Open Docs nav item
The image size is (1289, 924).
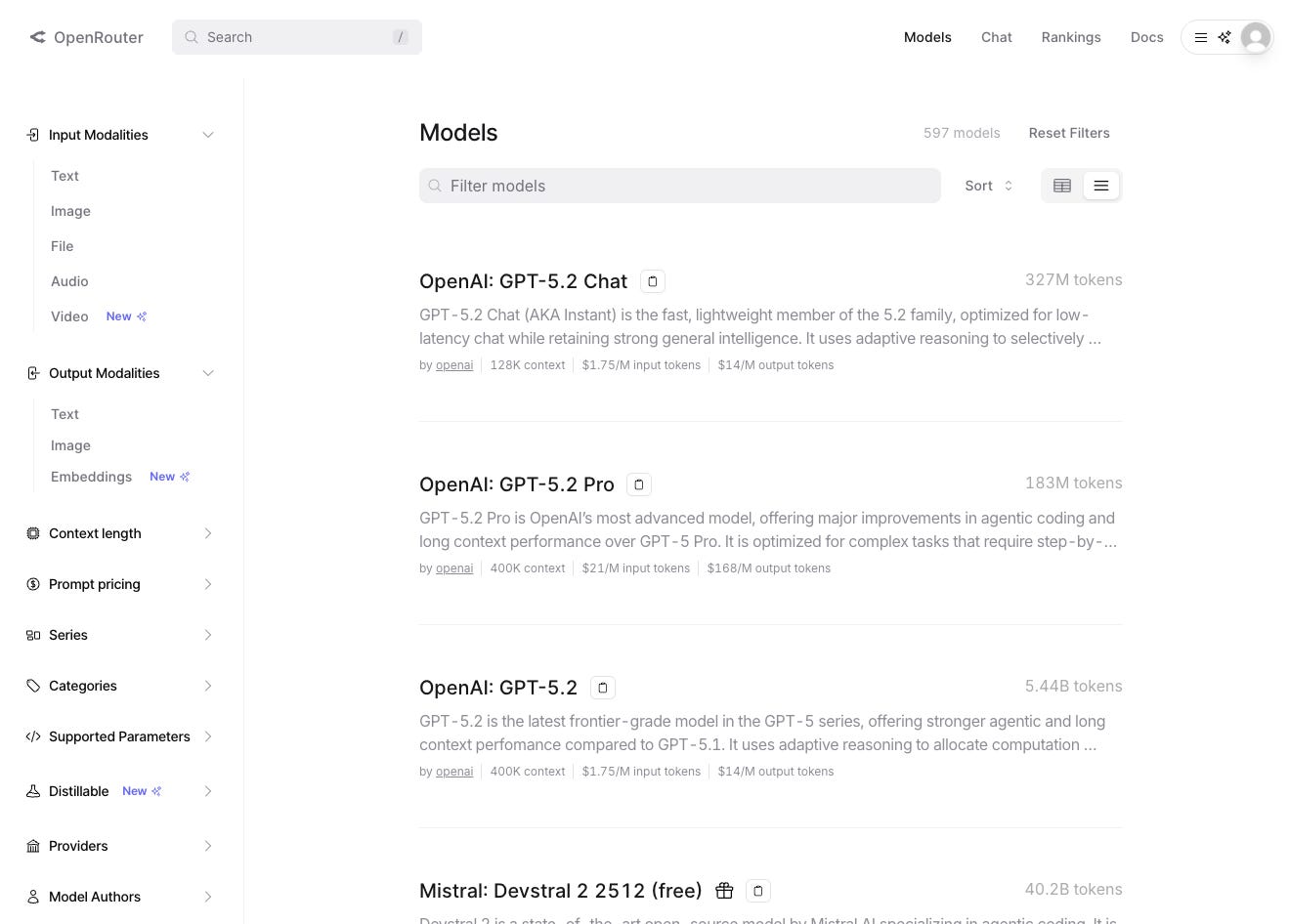1146,37
